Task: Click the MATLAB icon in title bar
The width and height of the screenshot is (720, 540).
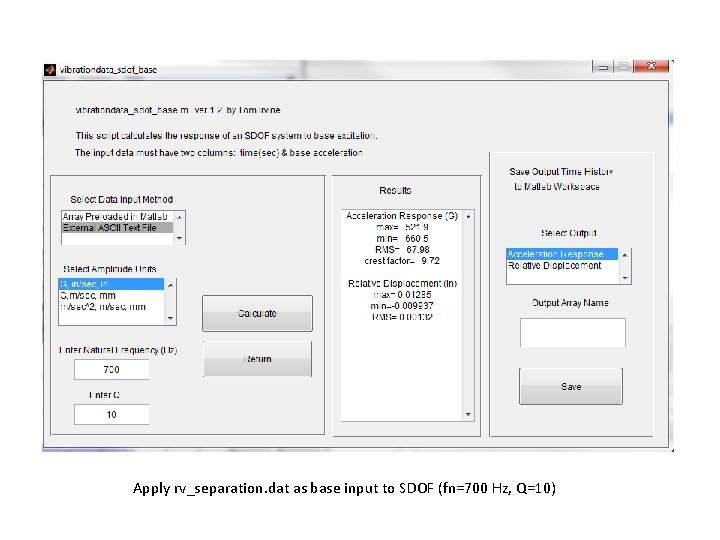Action: [x=50, y=70]
